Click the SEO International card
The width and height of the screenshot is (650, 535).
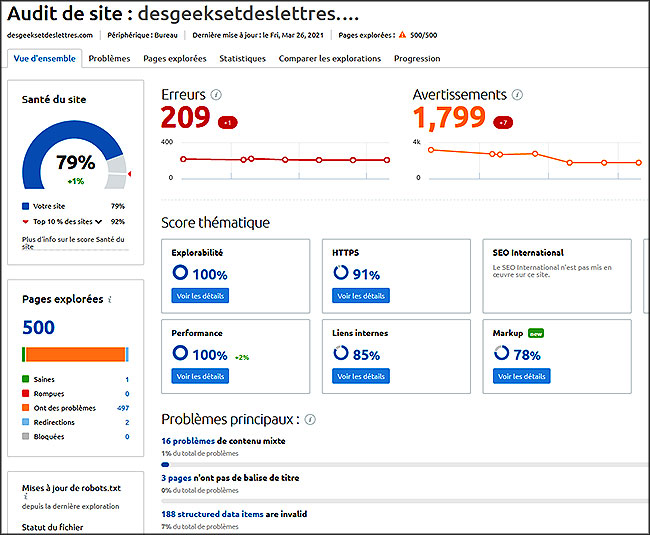(x=557, y=276)
